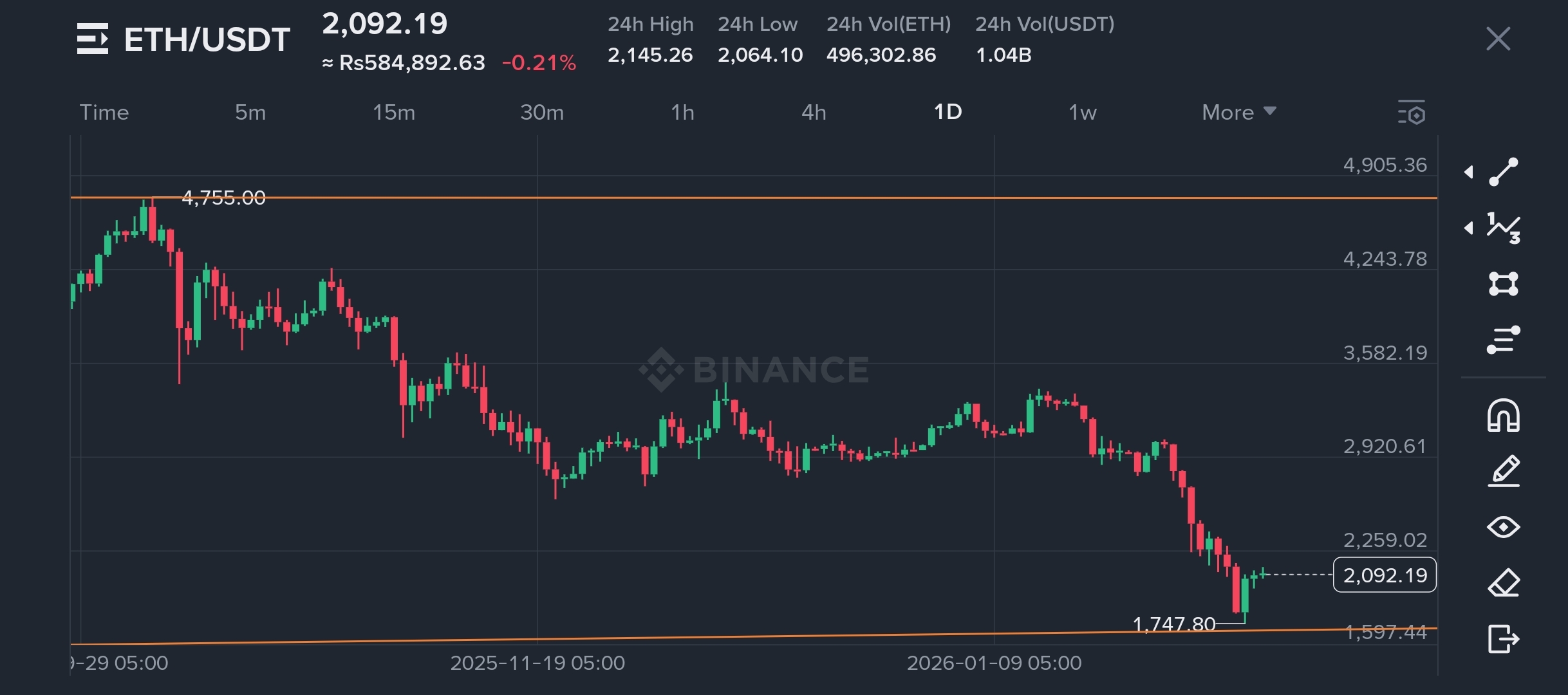Toggle magnet snap mode
Screen dimensions: 1568x695
1504,415
